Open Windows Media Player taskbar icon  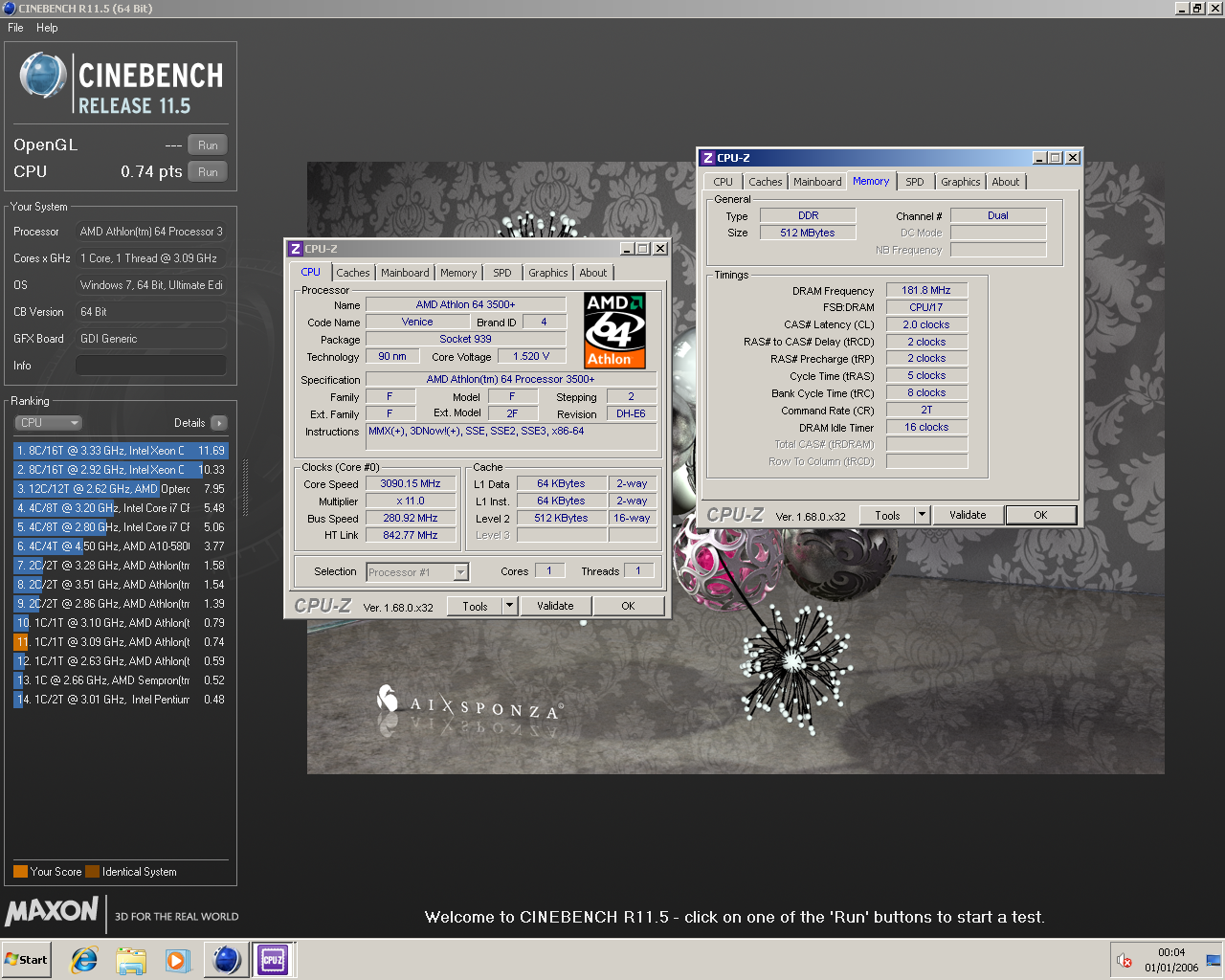[x=177, y=960]
